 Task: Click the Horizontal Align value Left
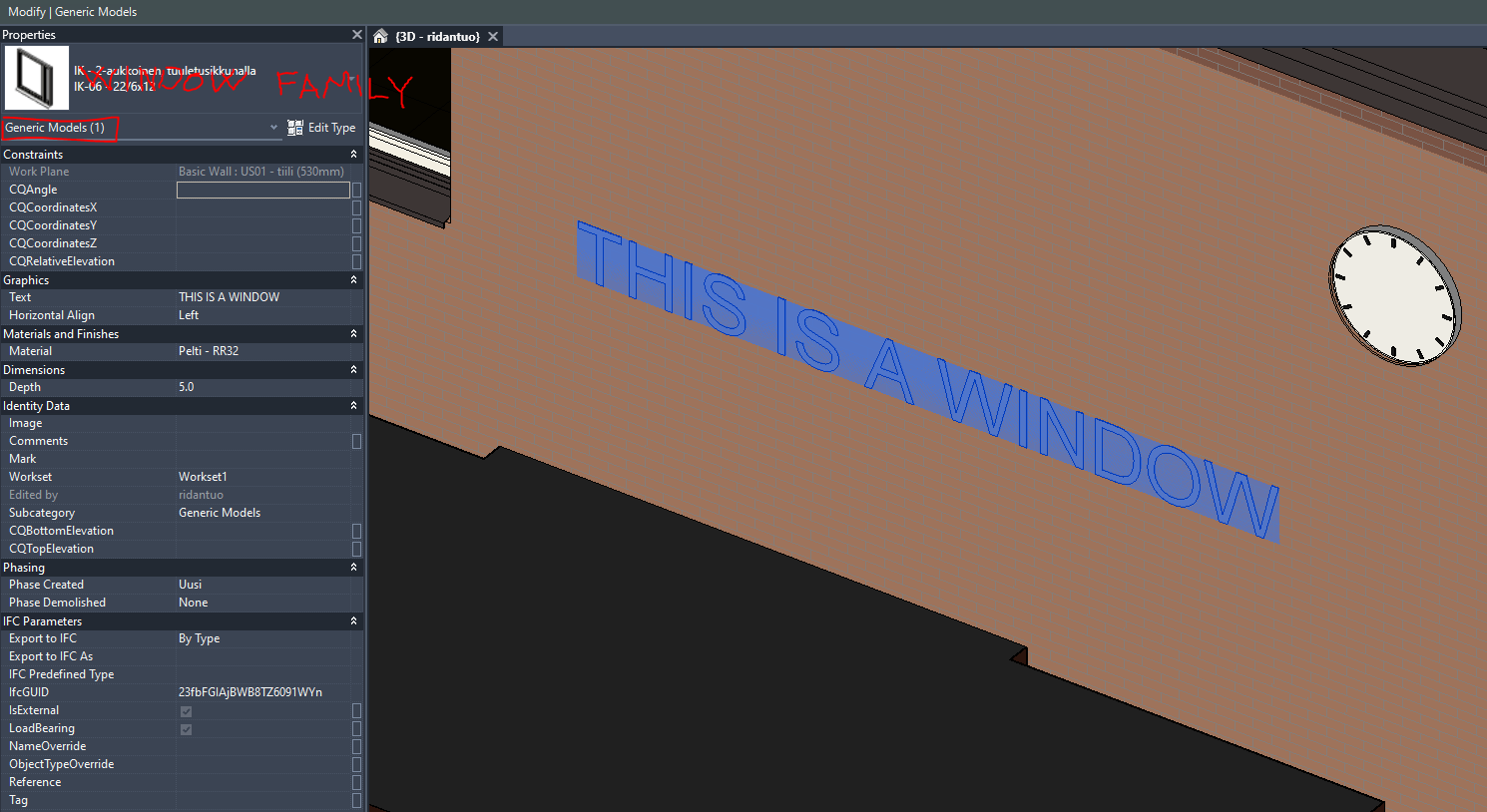[x=189, y=315]
